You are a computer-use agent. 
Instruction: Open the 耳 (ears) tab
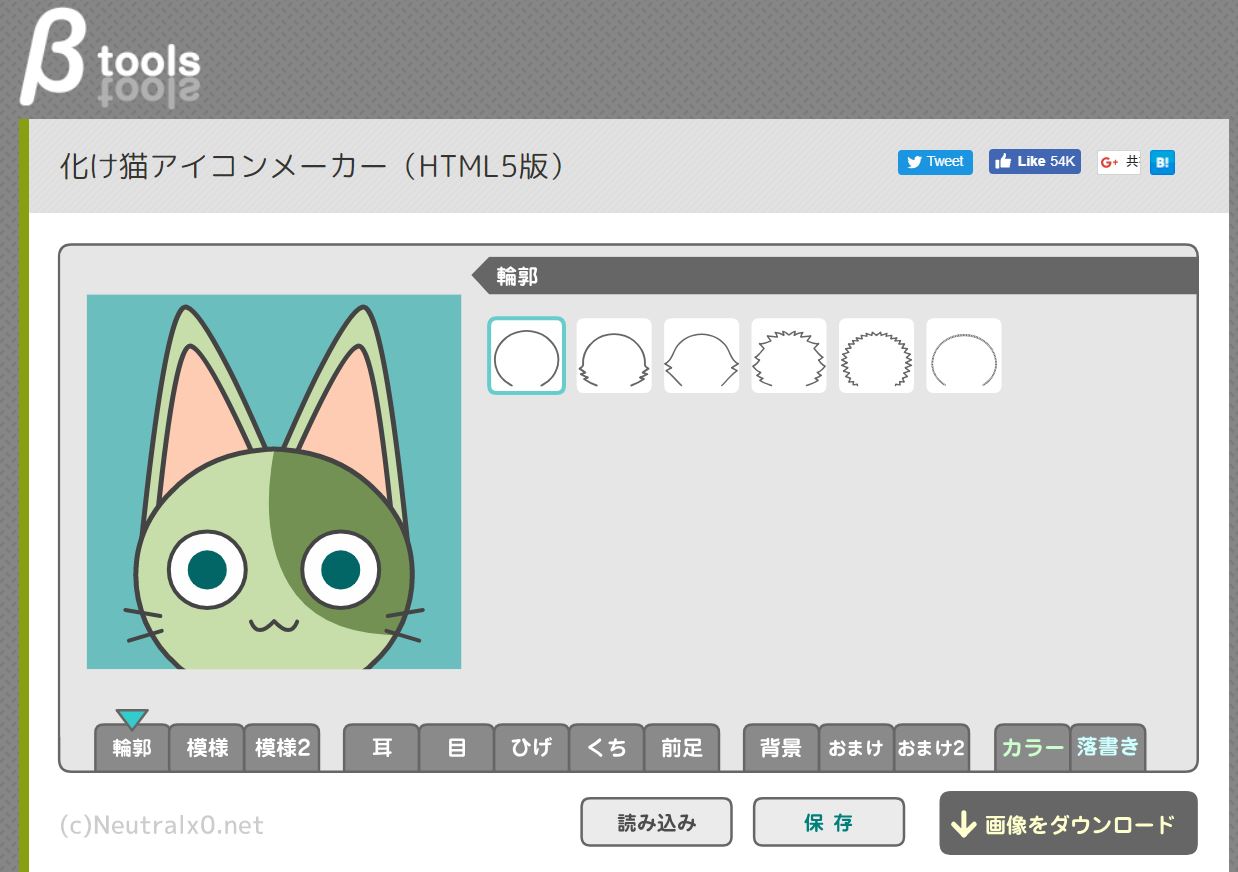pos(381,748)
